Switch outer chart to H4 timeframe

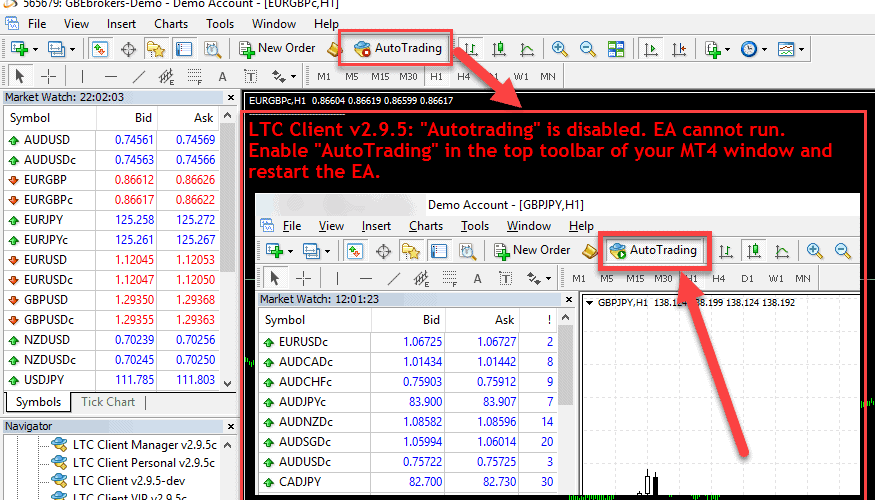463,76
